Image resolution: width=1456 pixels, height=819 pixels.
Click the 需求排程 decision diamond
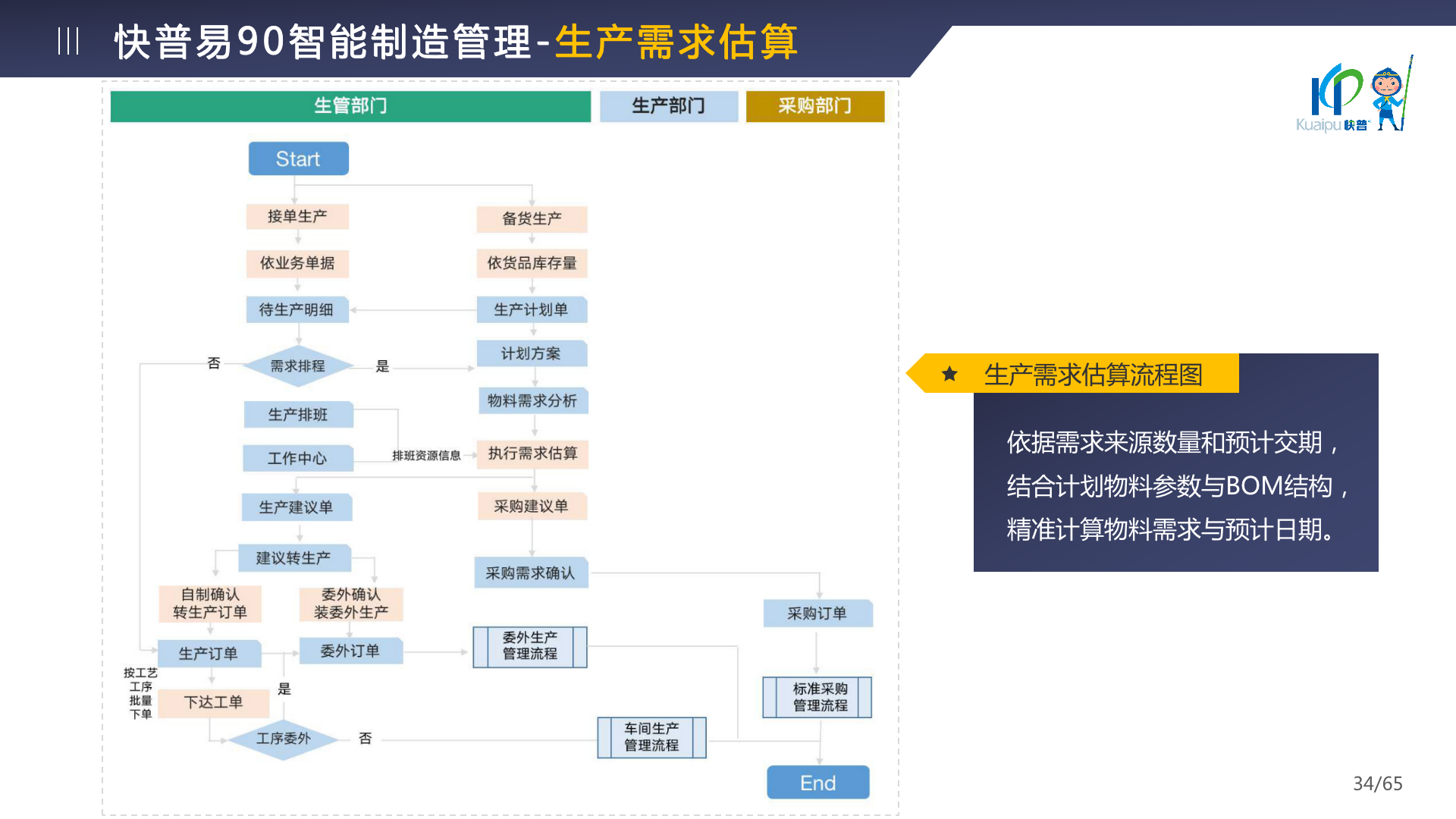coord(298,366)
